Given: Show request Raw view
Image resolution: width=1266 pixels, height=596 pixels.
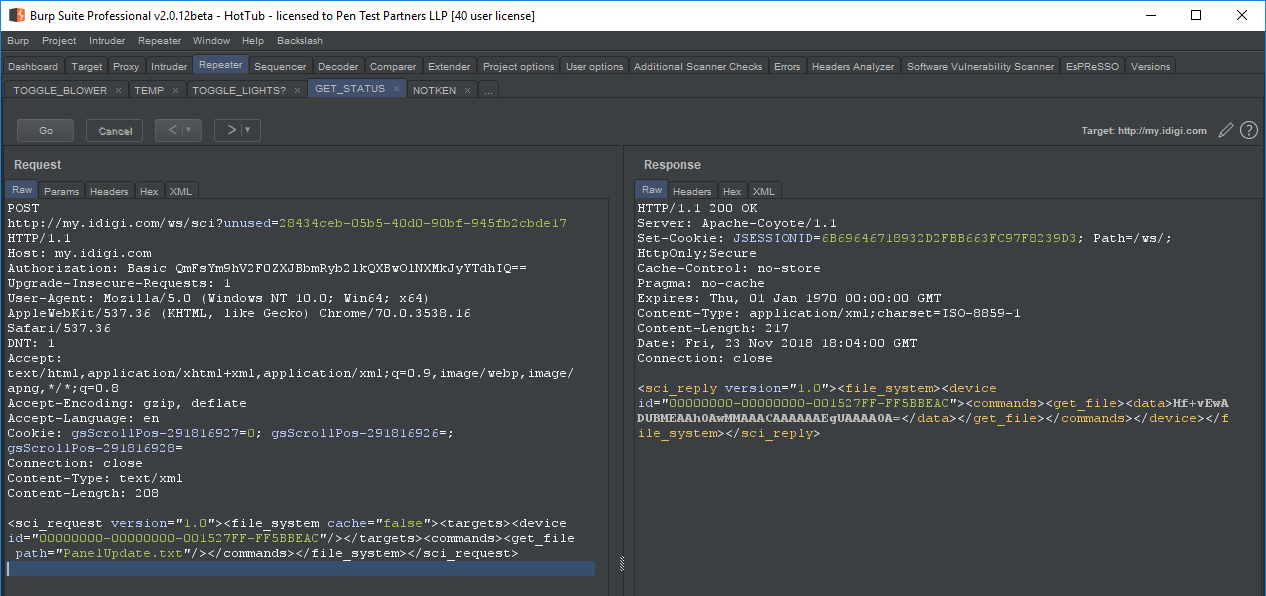Looking at the screenshot, I should (x=22, y=190).
